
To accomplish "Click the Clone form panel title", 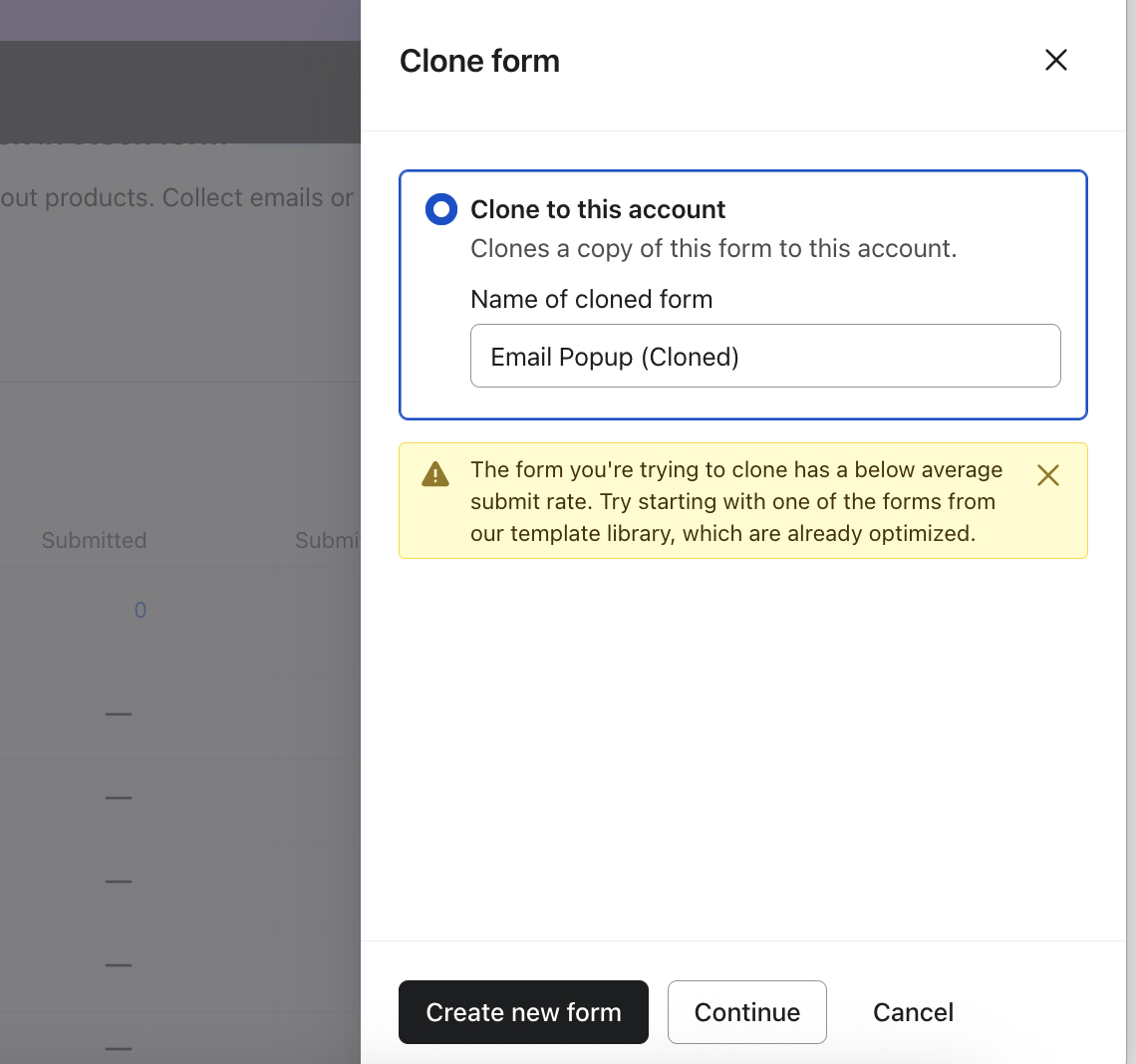I will point(479,61).
